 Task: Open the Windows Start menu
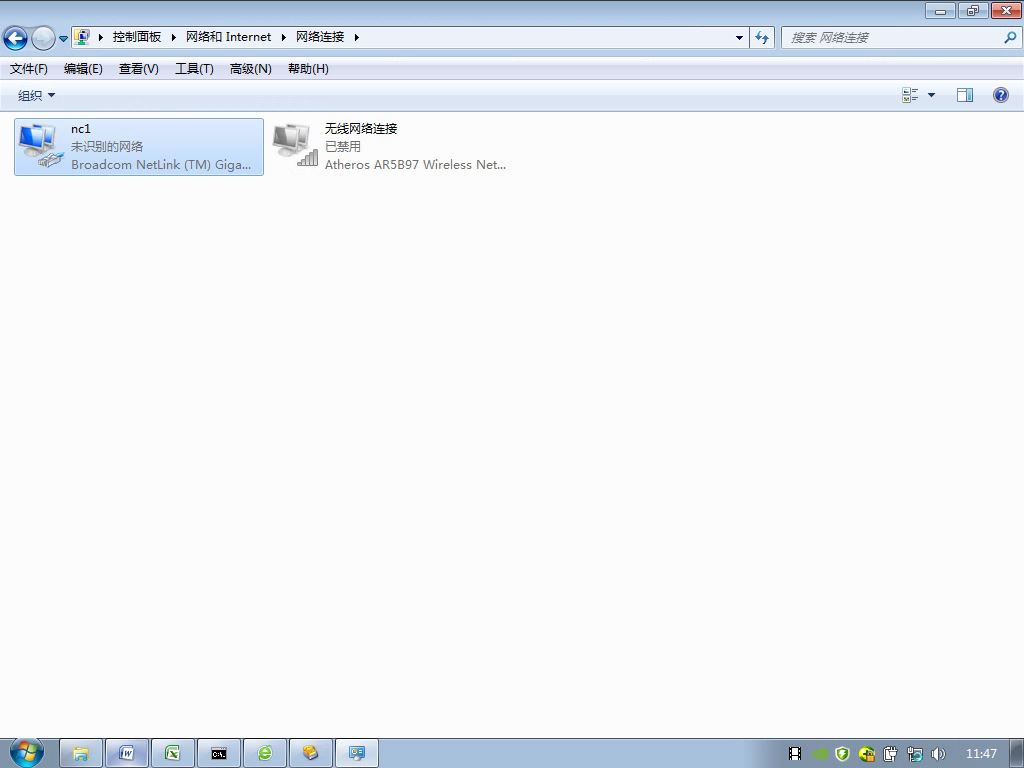pyautogui.click(x=27, y=752)
